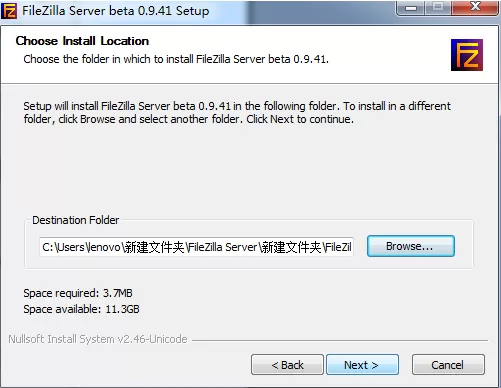Click the separator line beside Nullsoft branding
The image size is (501, 388).
(x=340, y=340)
